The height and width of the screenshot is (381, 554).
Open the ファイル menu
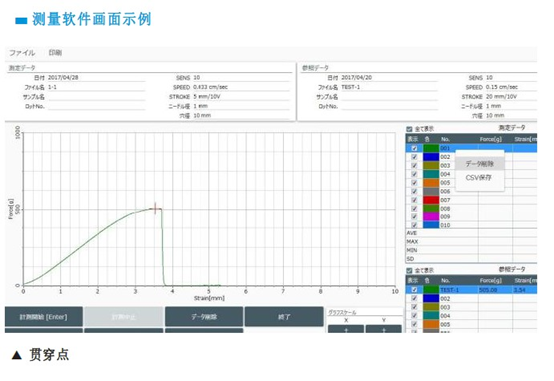point(22,53)
